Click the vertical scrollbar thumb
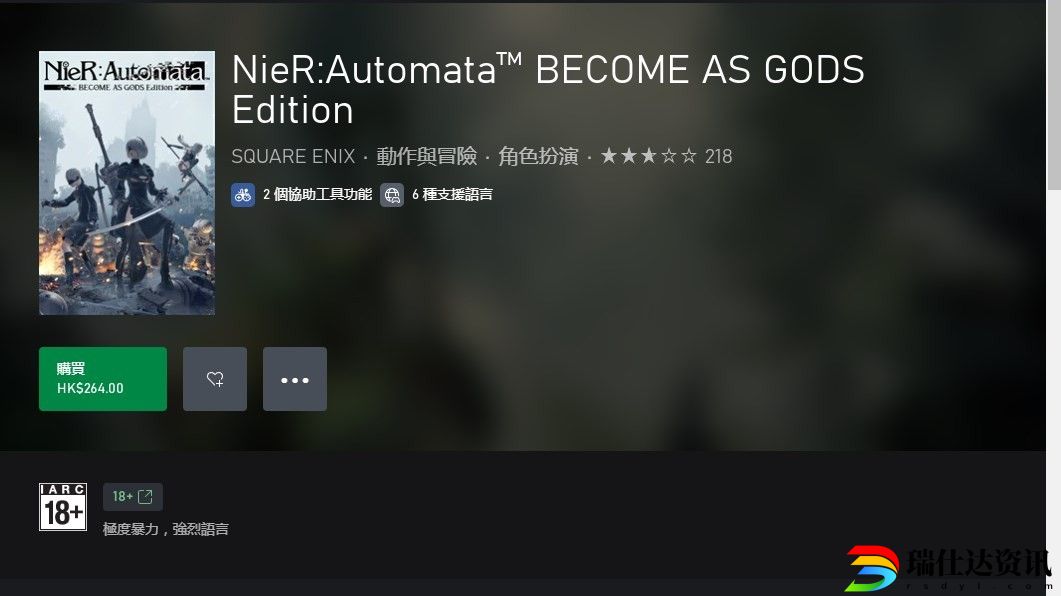Screen dimensions: 1061x596 [1054, 96]
